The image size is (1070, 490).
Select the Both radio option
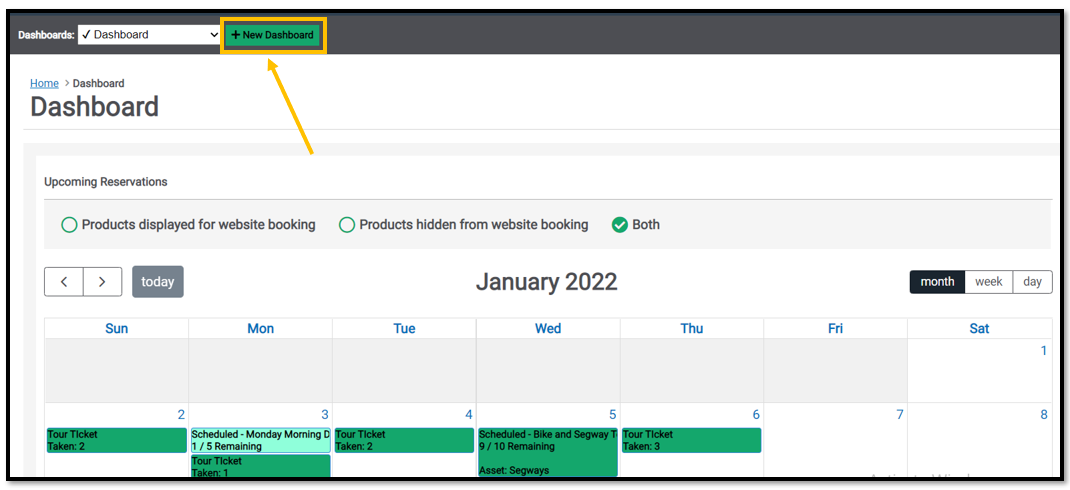click(635, 225)
